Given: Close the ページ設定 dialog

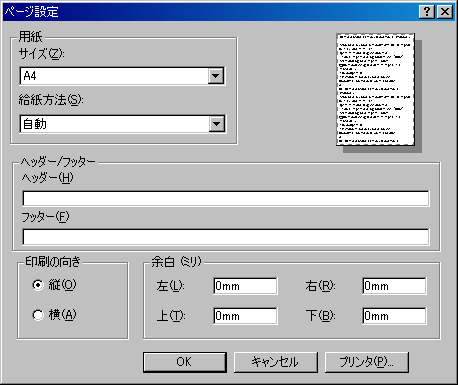Looking at the screenshot, I should coord(445,12).
